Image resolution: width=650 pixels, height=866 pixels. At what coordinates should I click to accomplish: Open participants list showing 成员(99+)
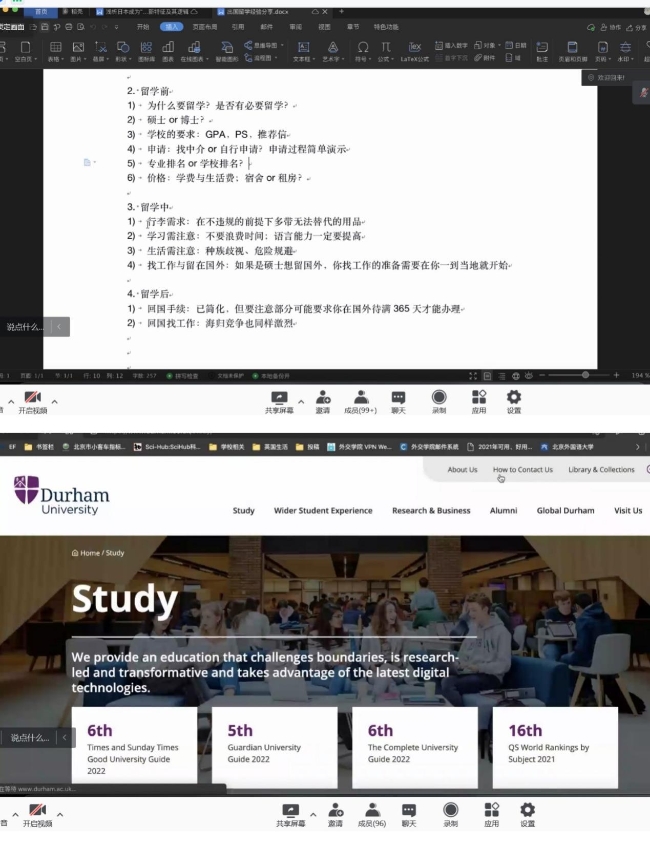click(360, 401)
